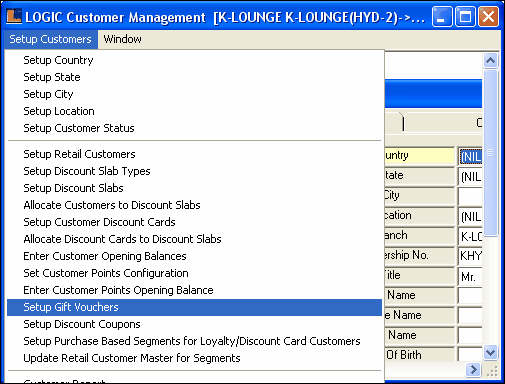
Task: Click the City input field
Action: [x=470, y=197]
